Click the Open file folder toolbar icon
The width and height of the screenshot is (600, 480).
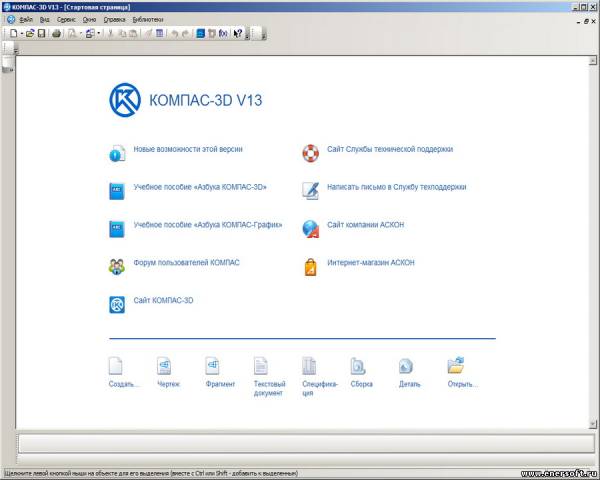click(x=30, y=34)
